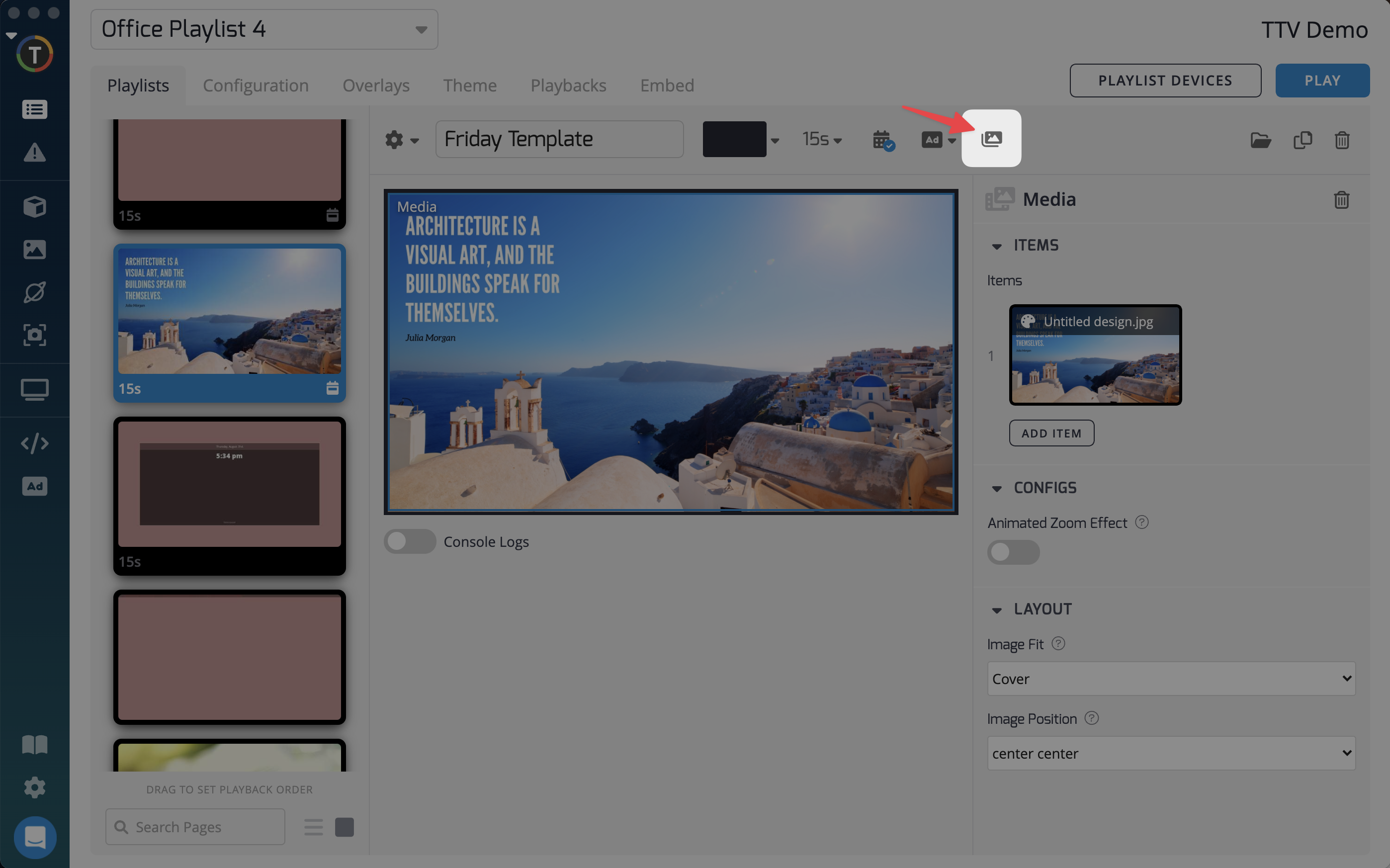Open the page schedule calendar icon
Screen dimensions: 1390x868
point(882,140)
